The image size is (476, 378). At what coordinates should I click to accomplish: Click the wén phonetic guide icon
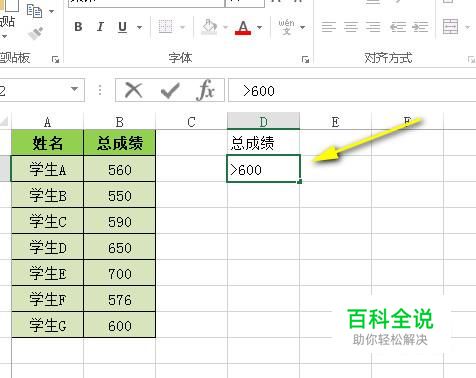(286, 27)
